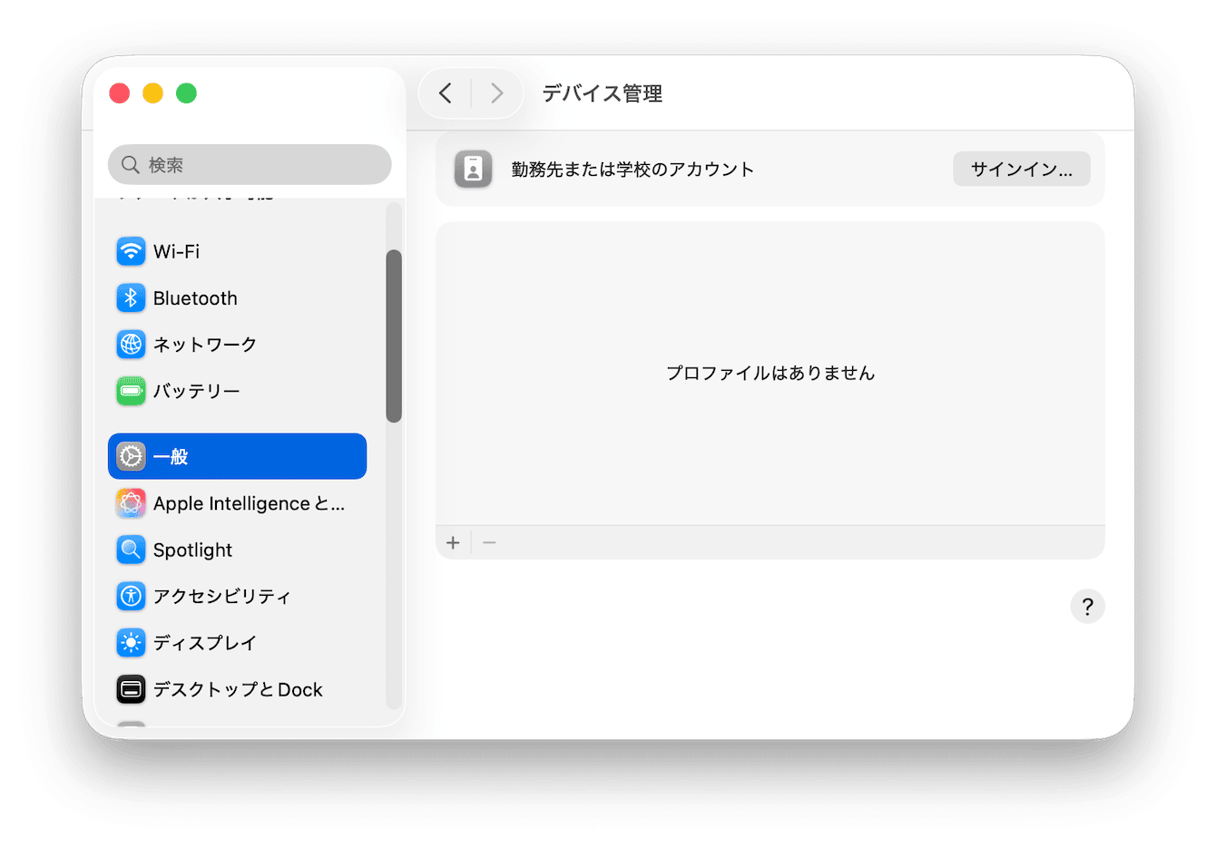This screenshot has width=1216, height=847.
Task: Open Apple Intelligence と... text entry
Action: coord(249,503)
